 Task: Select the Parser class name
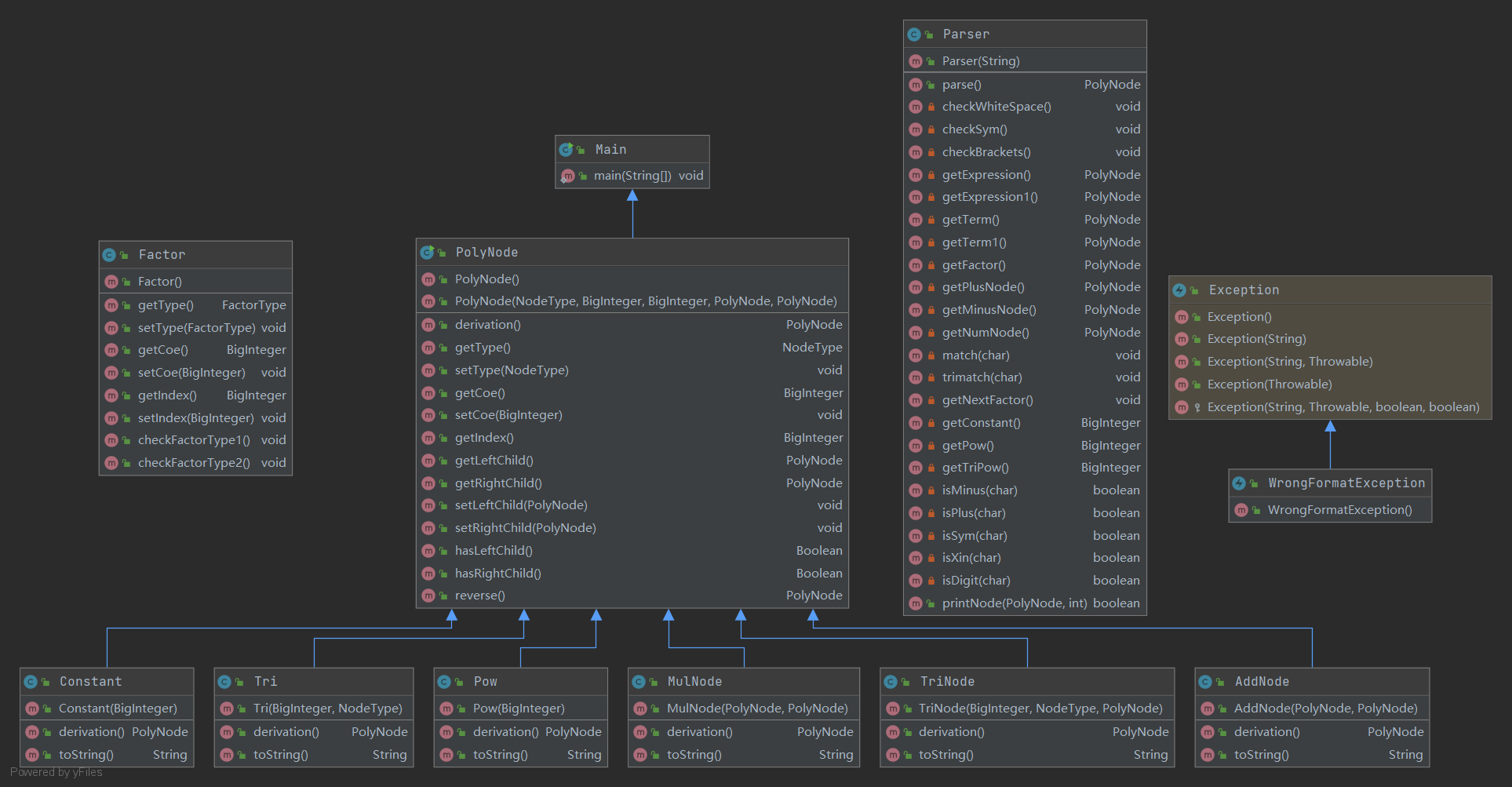[x=966, y=35]
